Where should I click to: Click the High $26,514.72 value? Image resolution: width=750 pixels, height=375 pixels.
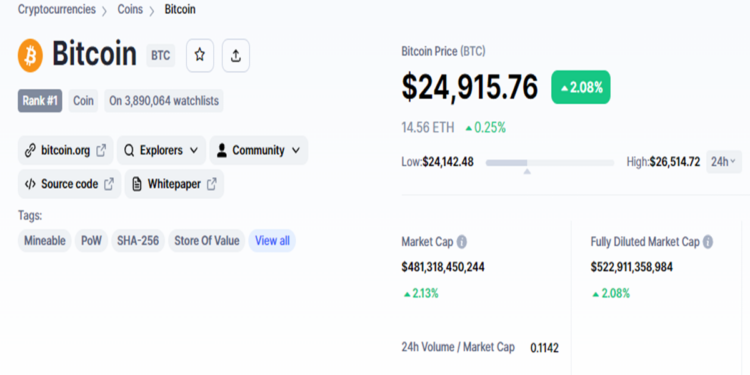(x=663, y=162)
